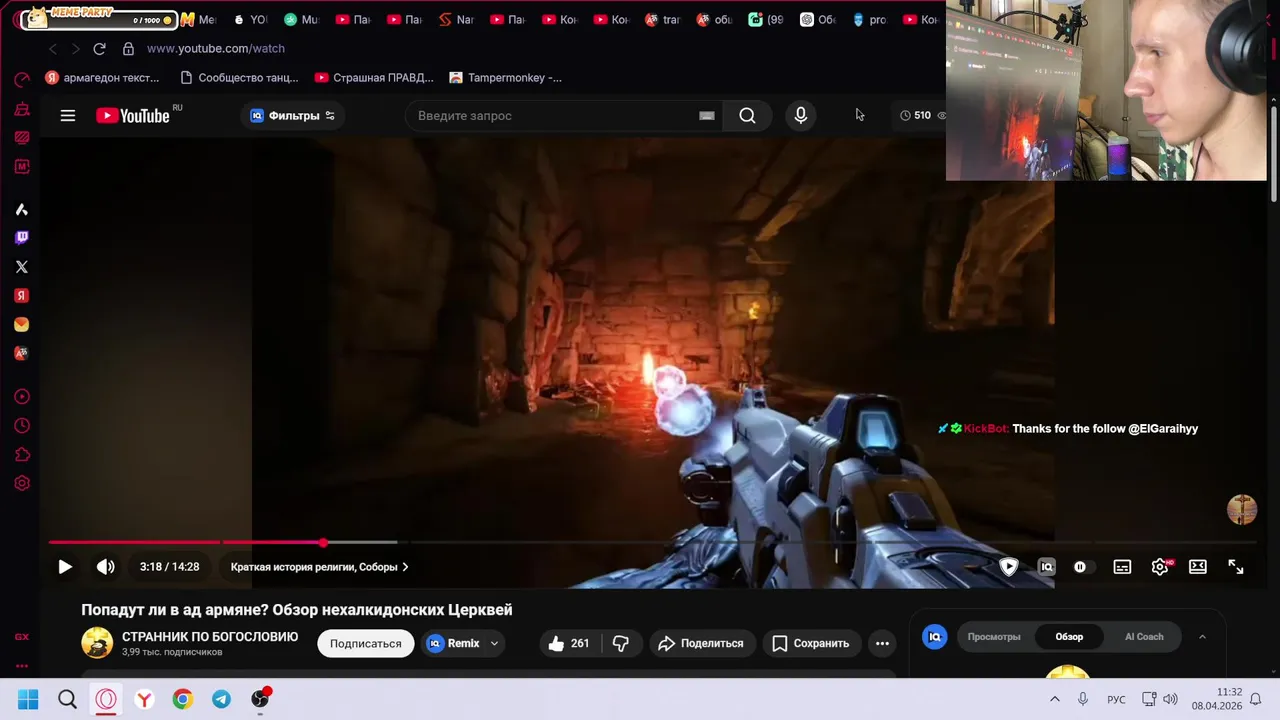Switch to the YOI browser tab
Image resolution: width=1280 pixels, height=720 pixels.
(250, 20)
